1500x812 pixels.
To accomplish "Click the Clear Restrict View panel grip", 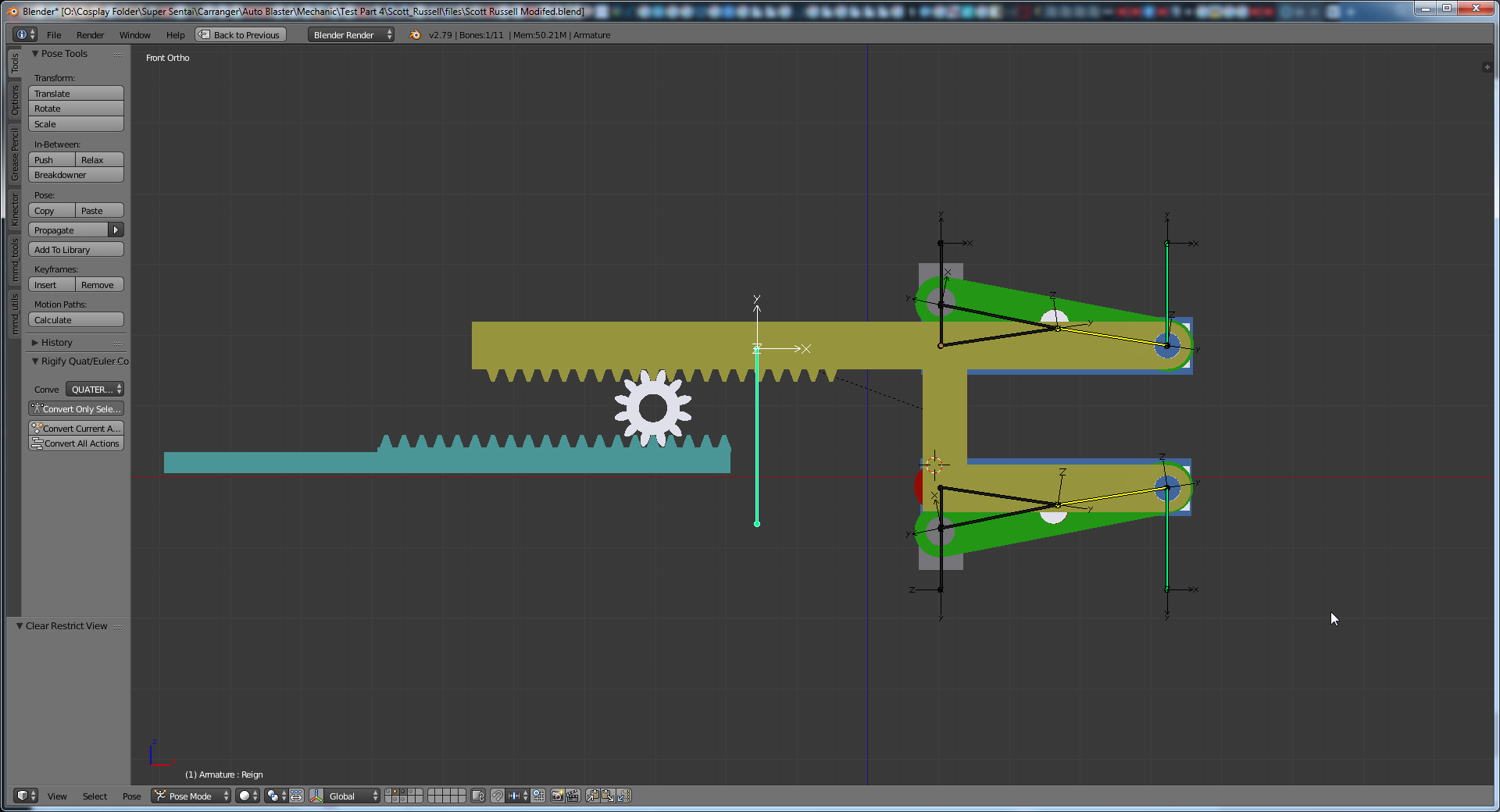I will (118, 627).
